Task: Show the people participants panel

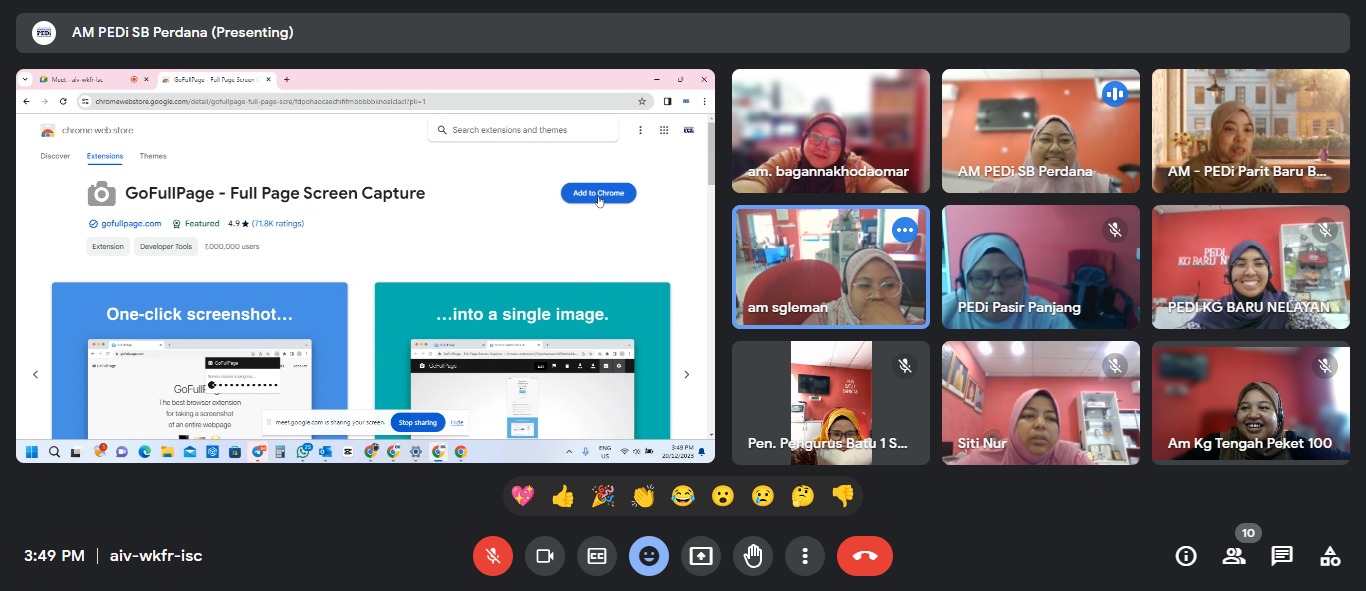Action: 1234,556
